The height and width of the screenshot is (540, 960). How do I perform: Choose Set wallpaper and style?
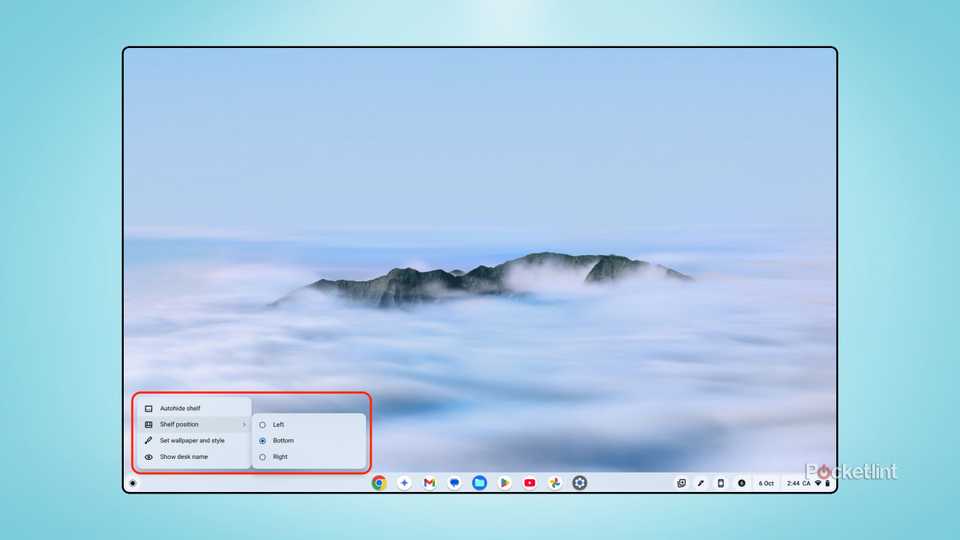click(191, 440)
